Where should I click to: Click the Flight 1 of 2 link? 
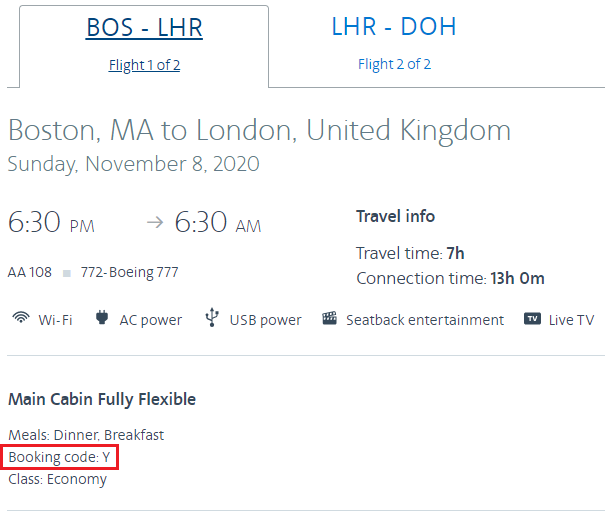coord(144,66)
